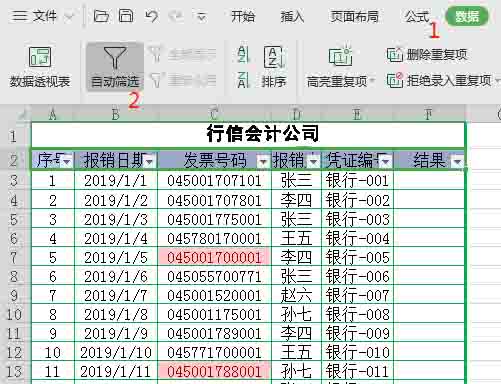
Task: Click the save icon in quick toolbar
Action: coord(126,16)
